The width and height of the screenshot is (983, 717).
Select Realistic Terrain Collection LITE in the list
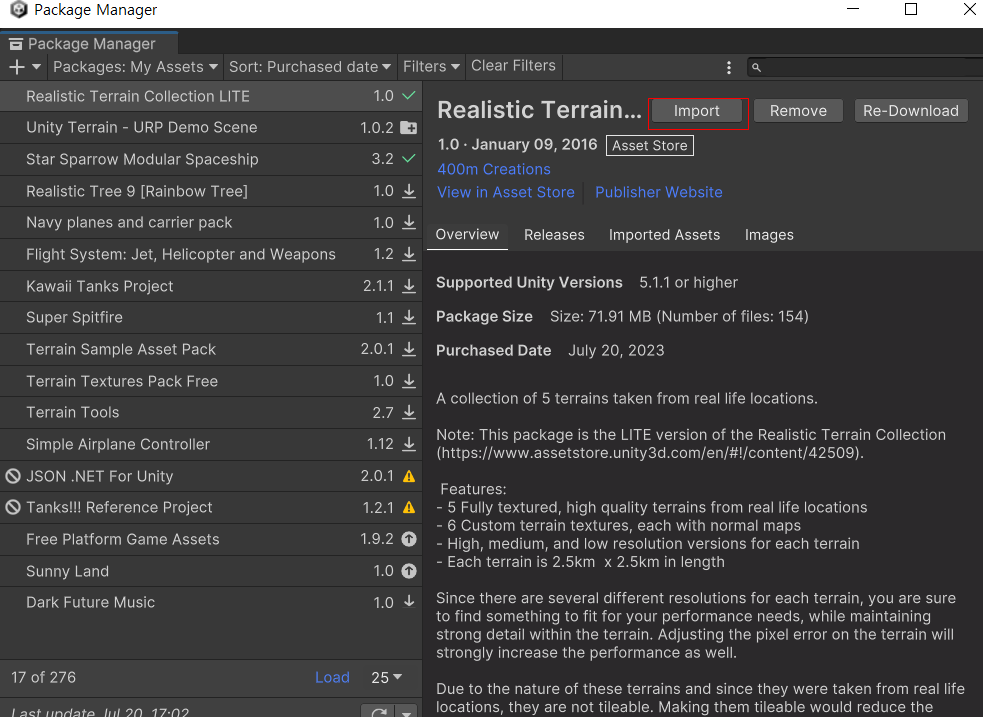point(211,96)
